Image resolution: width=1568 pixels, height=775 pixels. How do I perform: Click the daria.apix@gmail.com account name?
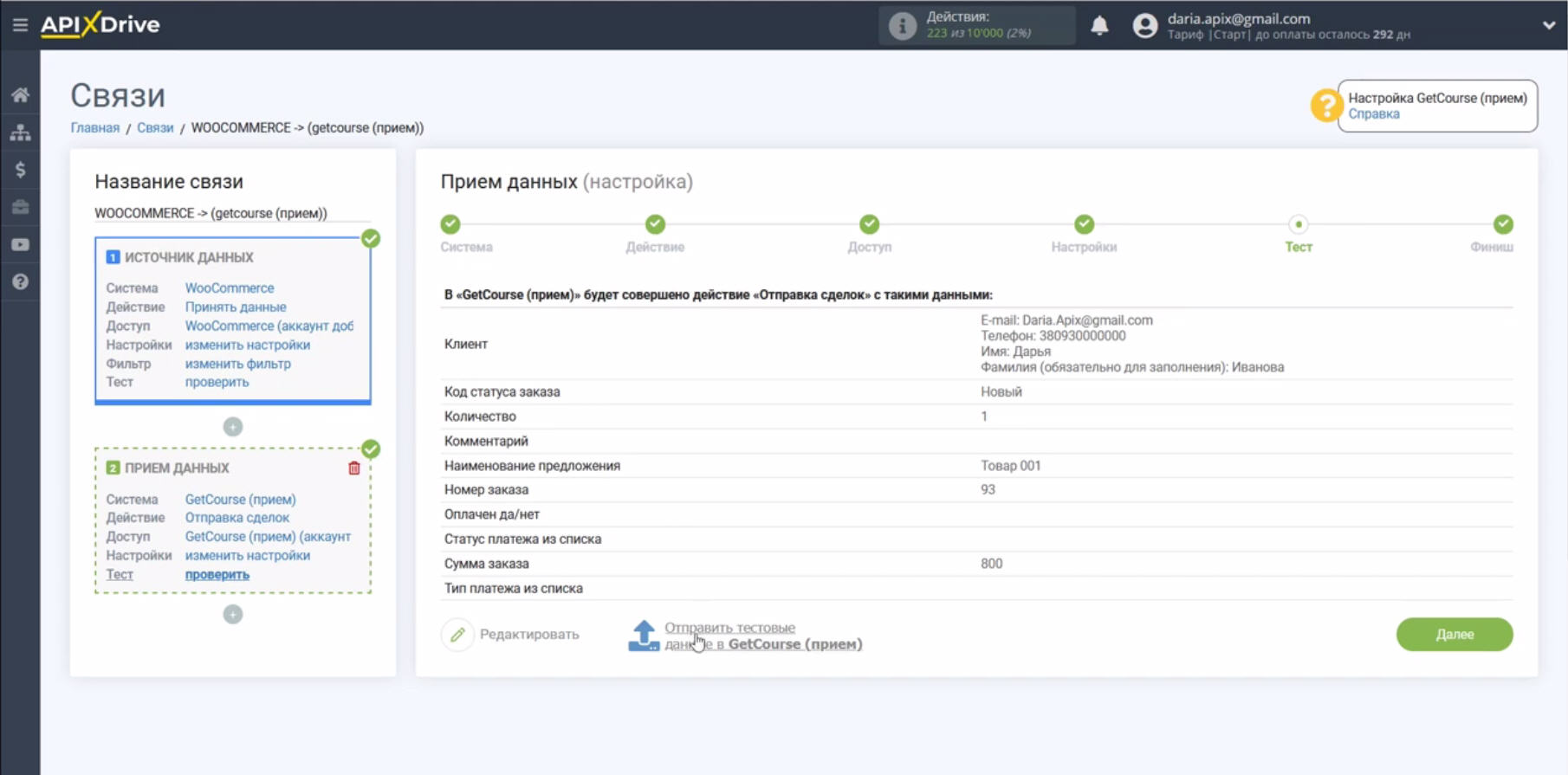[x=1239, y=18]
